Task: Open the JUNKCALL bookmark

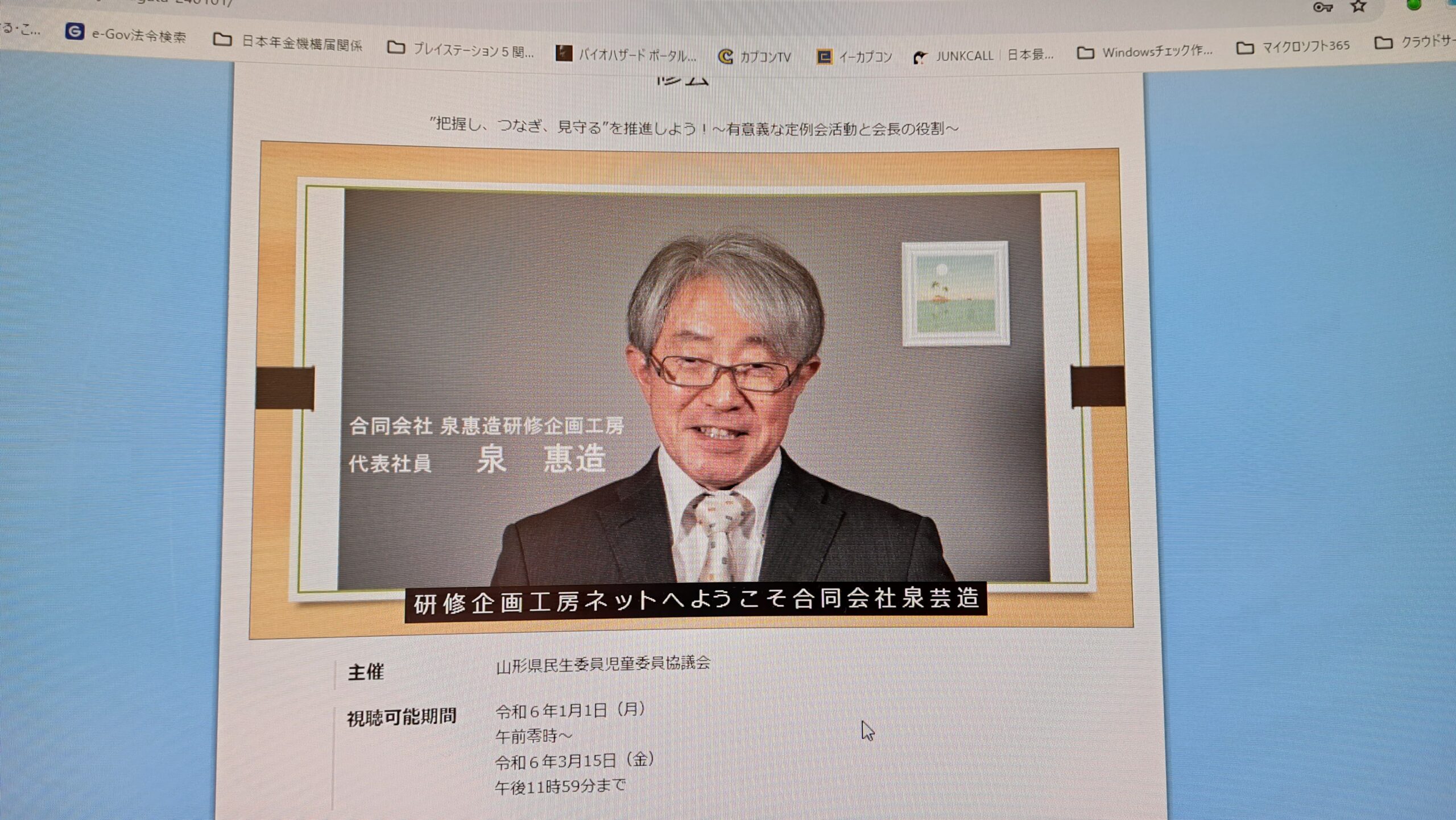Action: 983,56
